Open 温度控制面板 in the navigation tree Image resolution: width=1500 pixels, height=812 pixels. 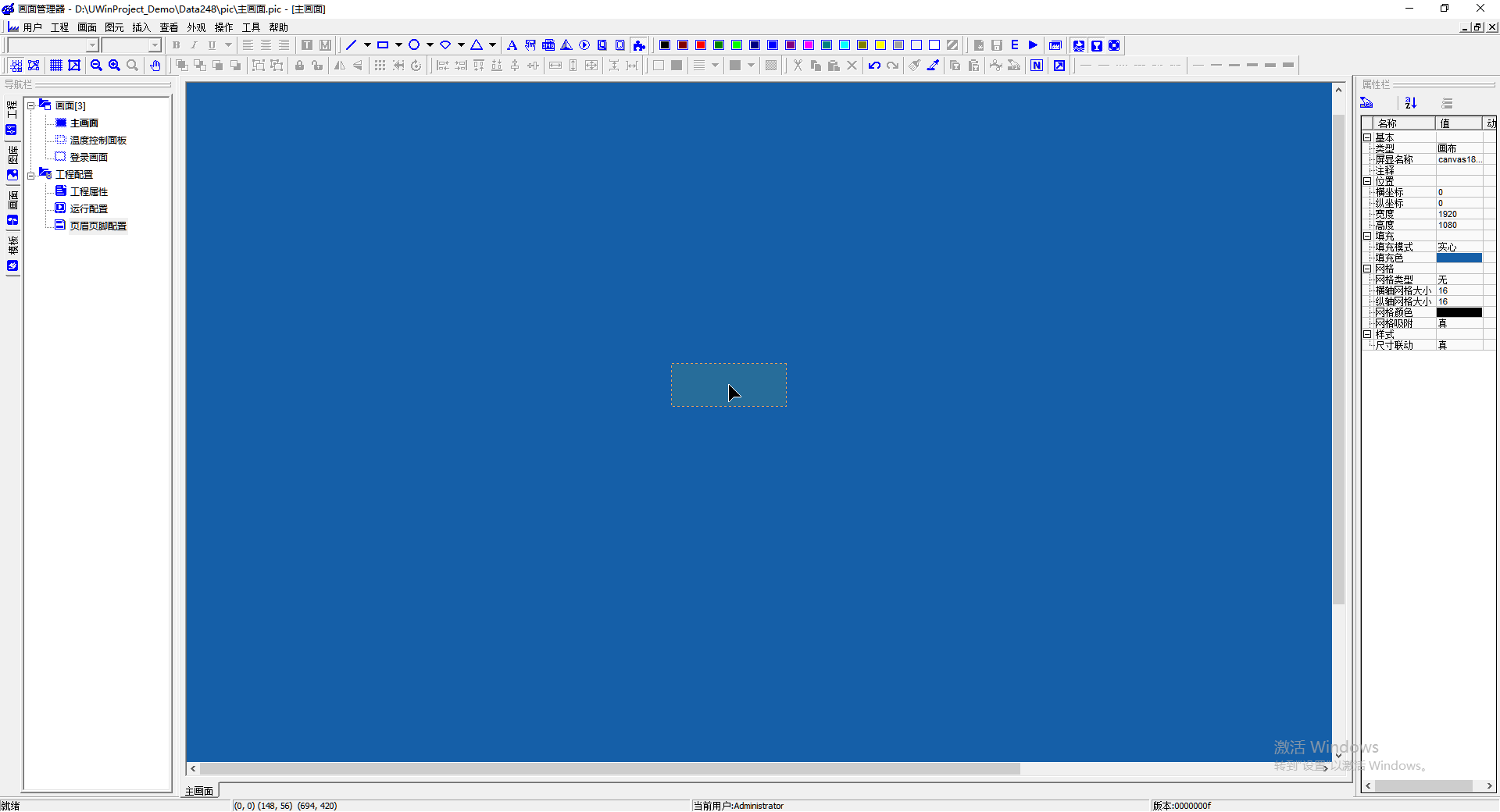(x=98, y=141)
